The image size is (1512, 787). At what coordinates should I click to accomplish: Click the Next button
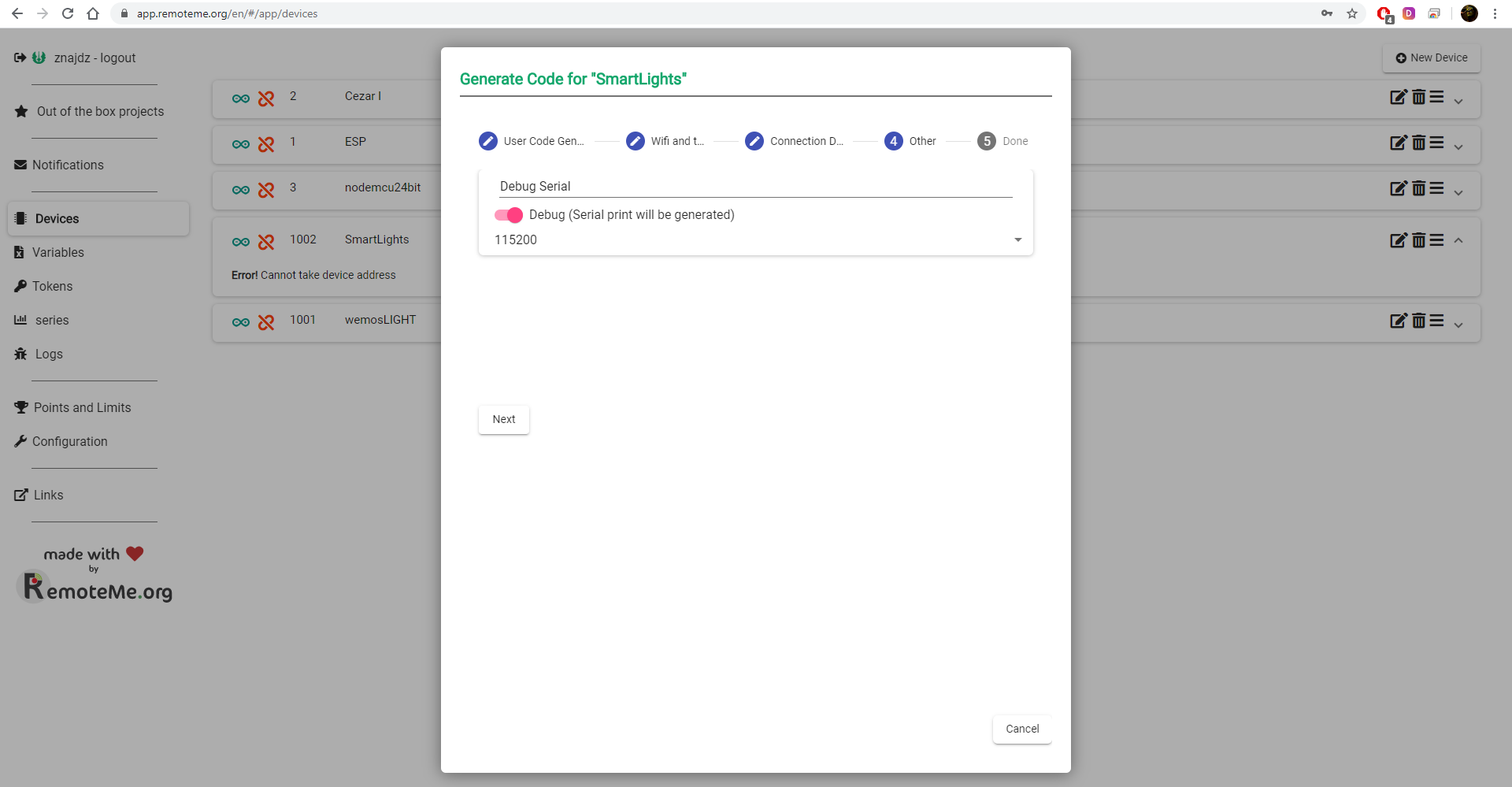(504, 419)
